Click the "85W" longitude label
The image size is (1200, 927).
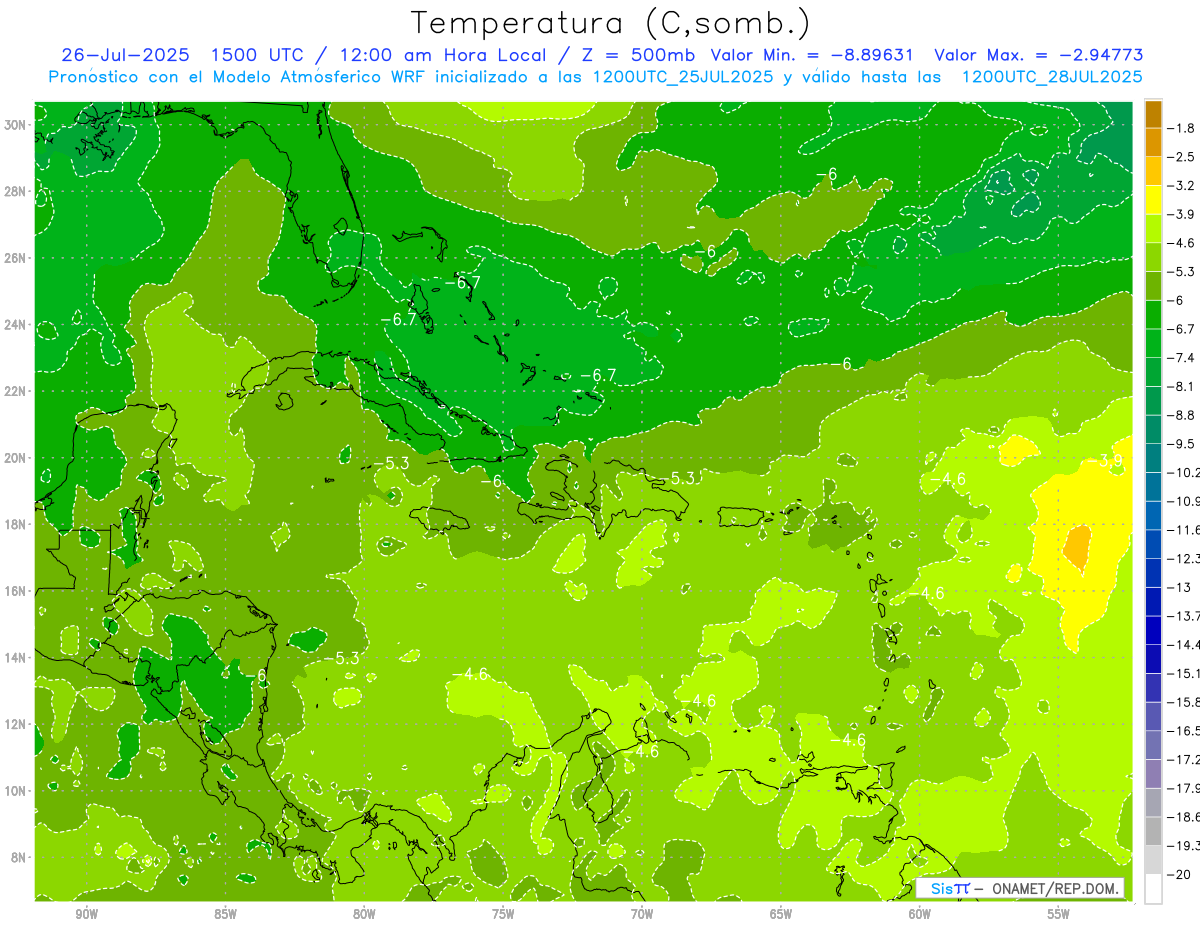pos(225,914)
